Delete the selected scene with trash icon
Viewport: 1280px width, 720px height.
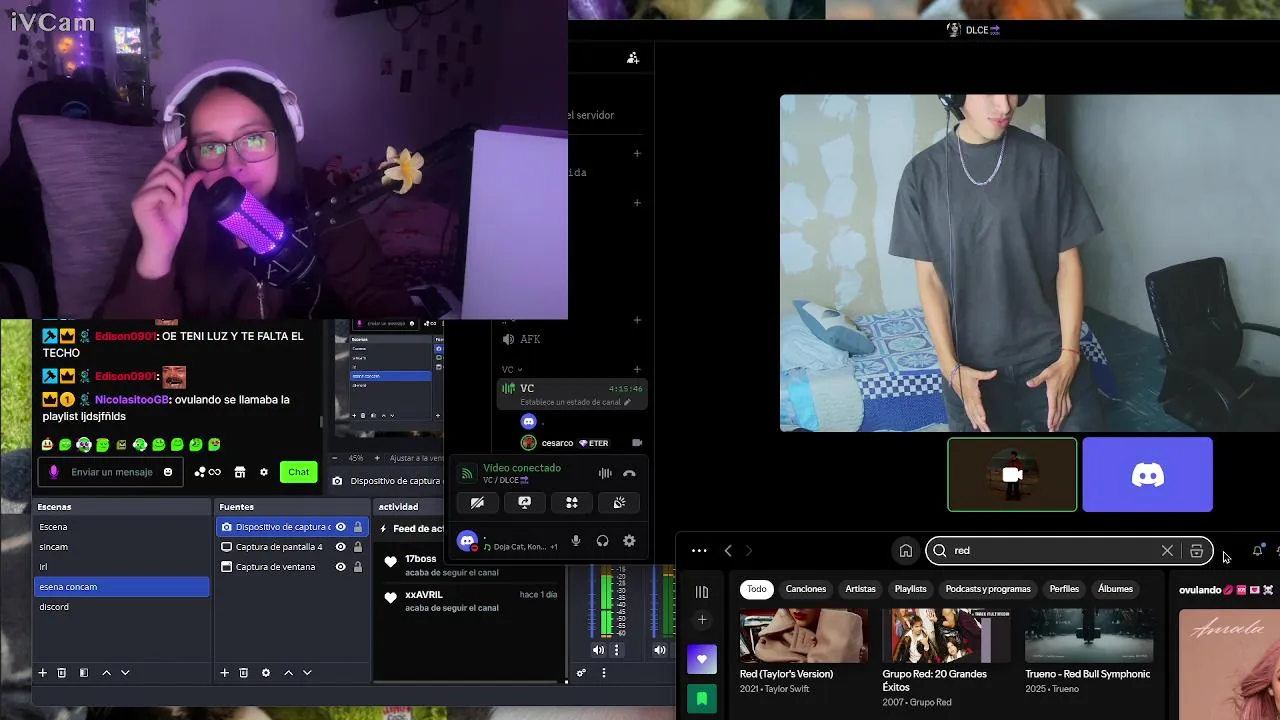61,673
